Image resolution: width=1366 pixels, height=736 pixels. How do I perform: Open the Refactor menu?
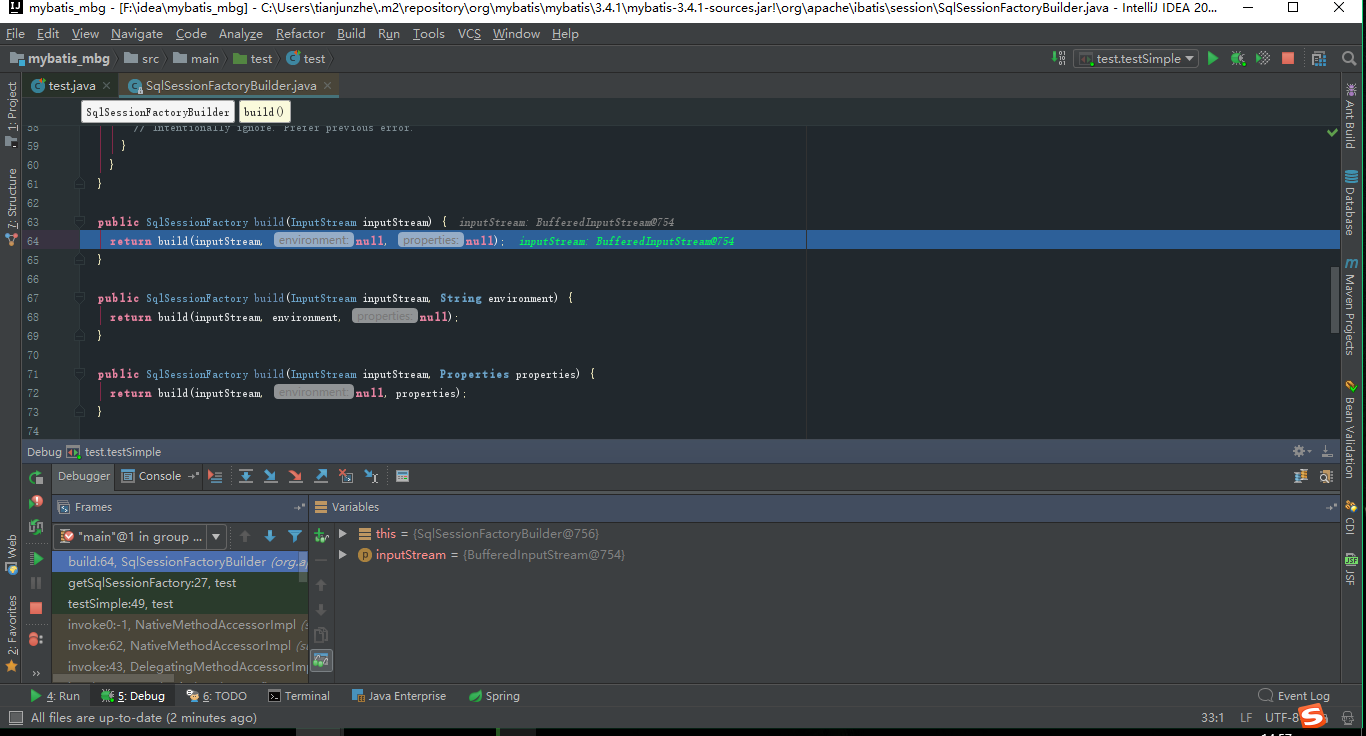pos(300,33)
